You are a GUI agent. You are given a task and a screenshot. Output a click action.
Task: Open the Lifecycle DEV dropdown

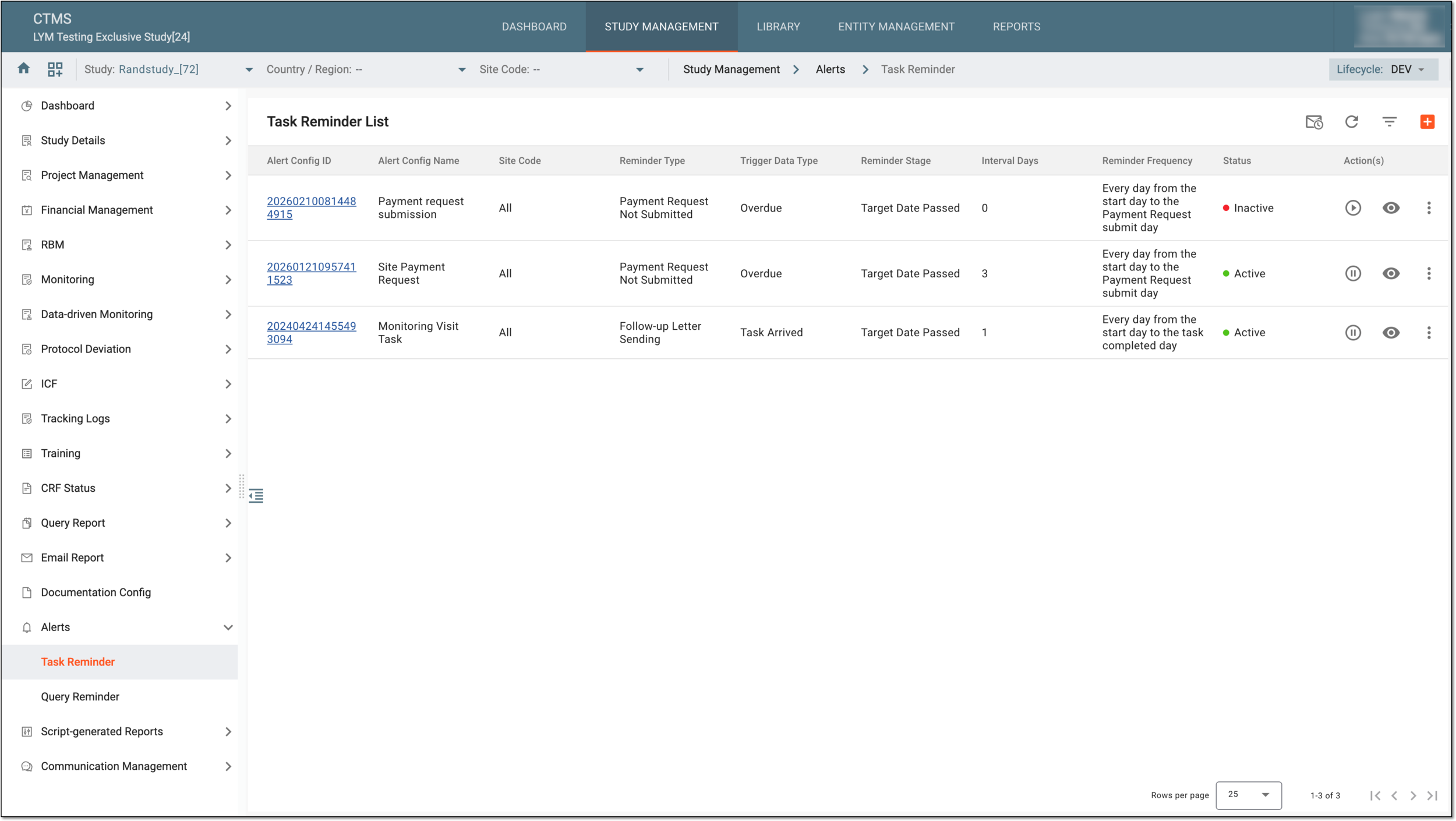click(1383, 69)
